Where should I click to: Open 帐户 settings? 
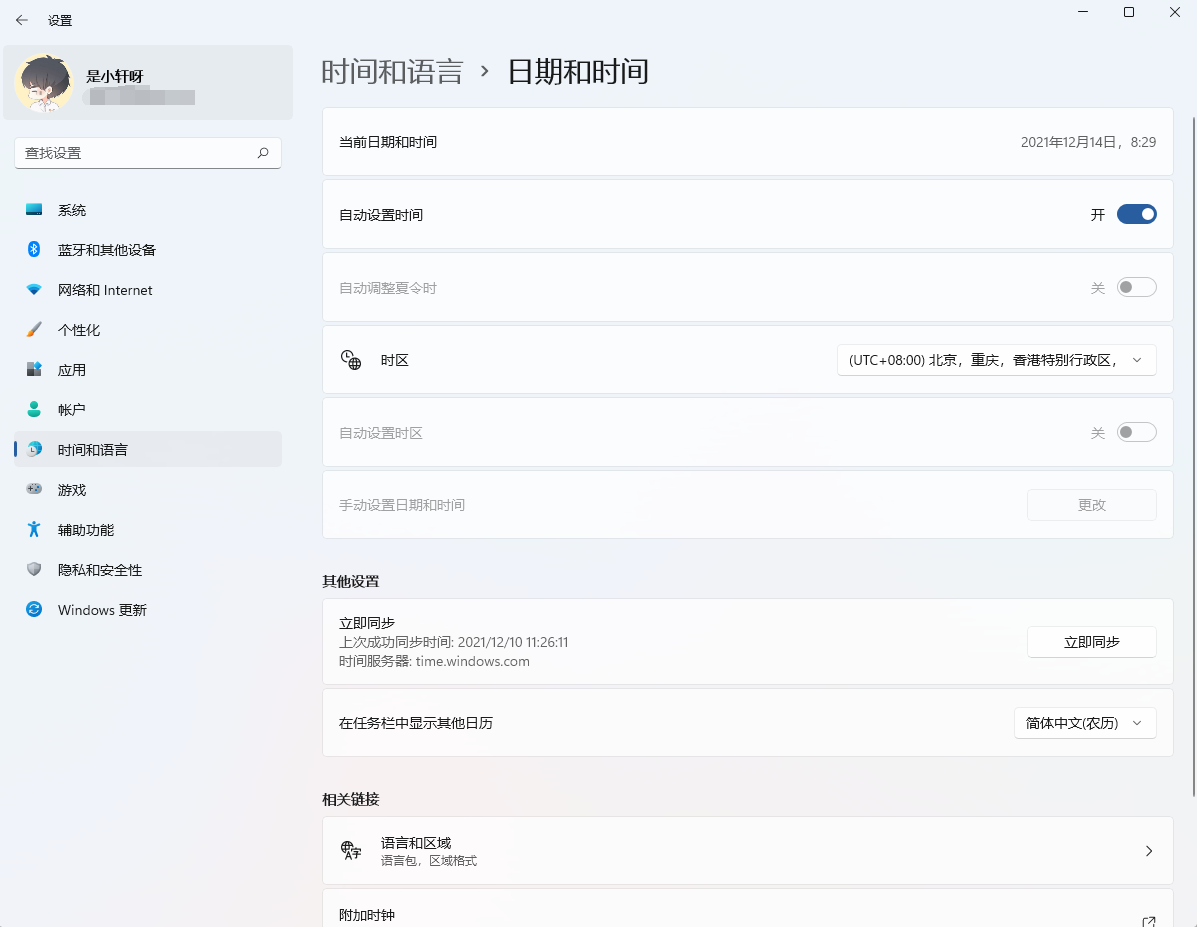[x=148, y=410]
